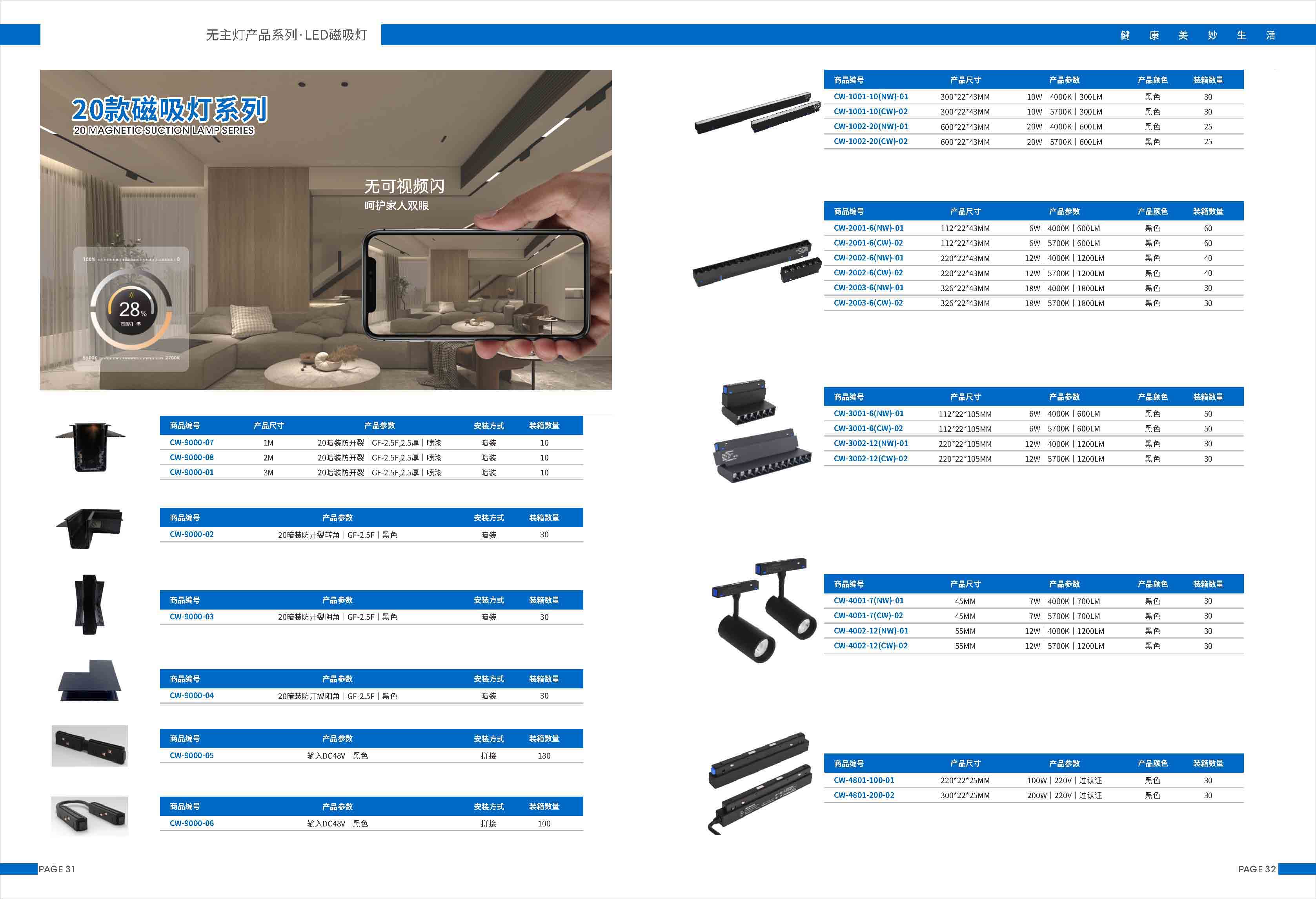Click the 健康美妙生活 slogan in the header

click(1198, 35)
